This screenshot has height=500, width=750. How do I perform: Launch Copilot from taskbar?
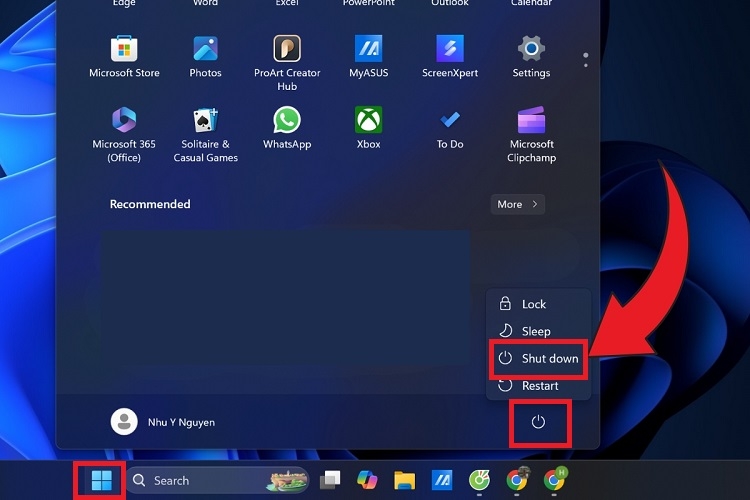367,480
